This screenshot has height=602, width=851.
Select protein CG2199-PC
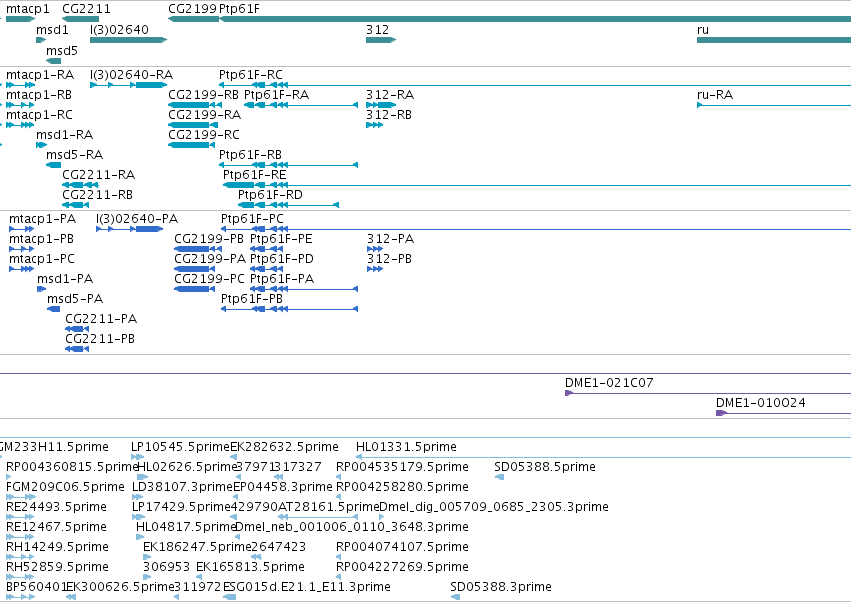tap(209, 278)
